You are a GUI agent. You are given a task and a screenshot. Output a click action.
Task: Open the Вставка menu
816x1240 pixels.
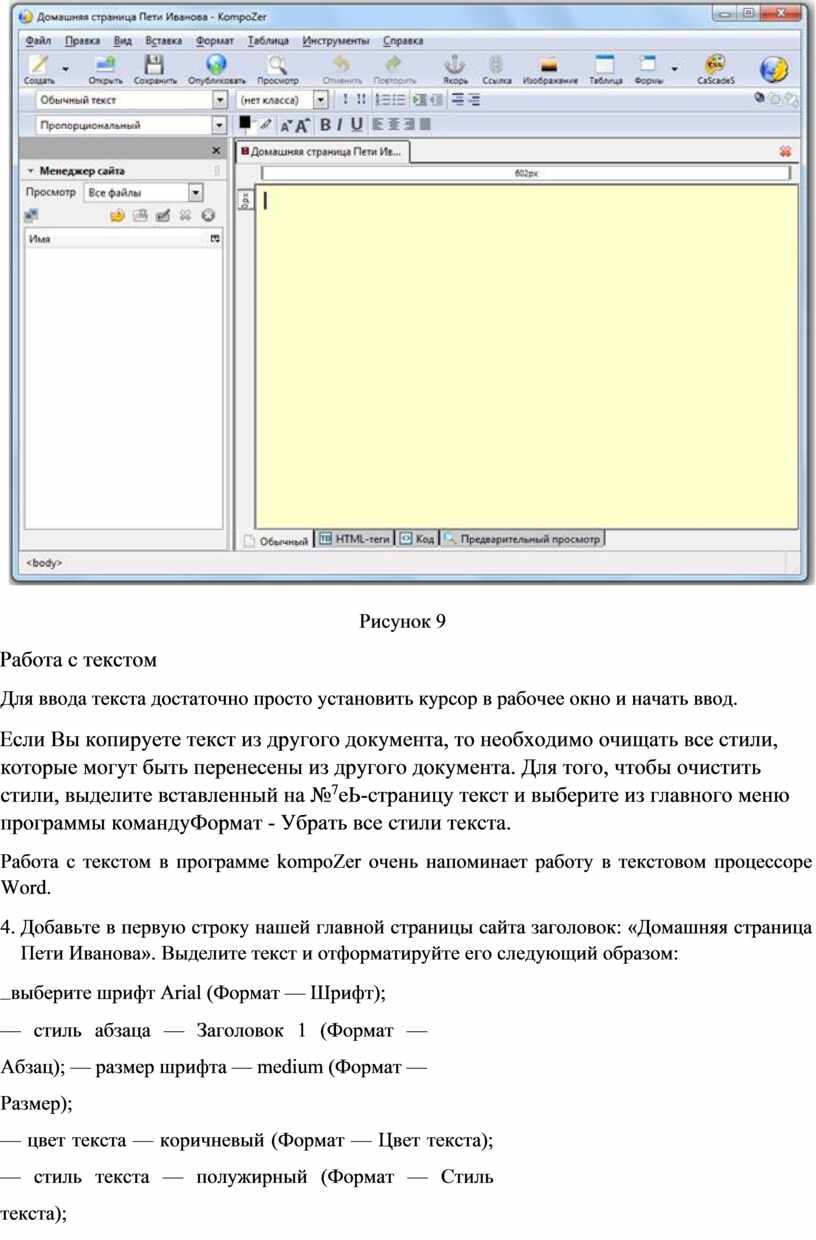click(164, 41)
